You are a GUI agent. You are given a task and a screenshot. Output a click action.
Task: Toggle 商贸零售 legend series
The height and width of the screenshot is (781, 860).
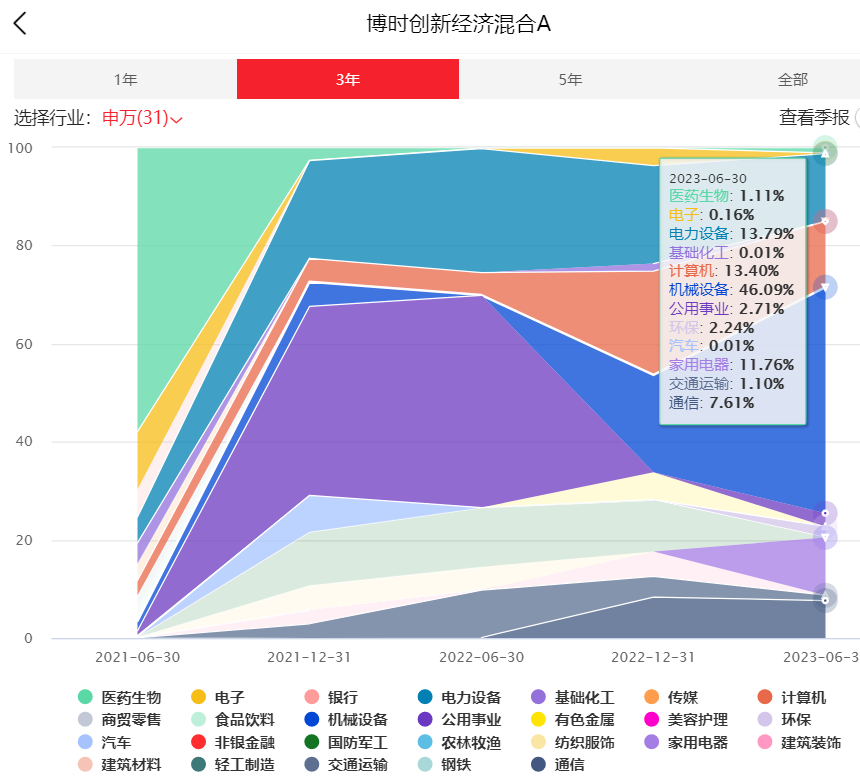tap(120, 719)
